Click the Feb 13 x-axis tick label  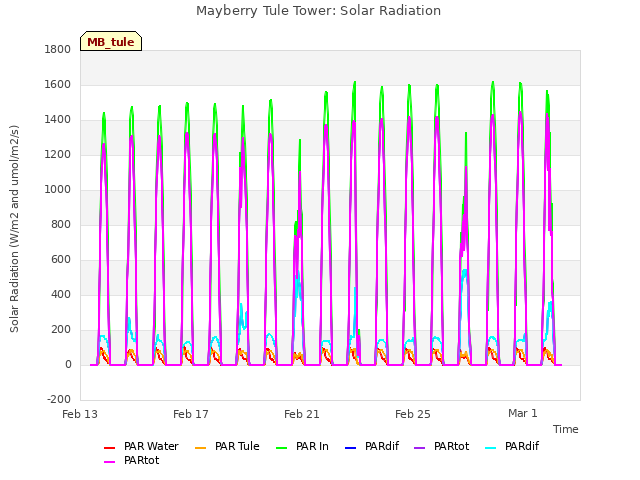pyautogui.click(x=80, y=414)
